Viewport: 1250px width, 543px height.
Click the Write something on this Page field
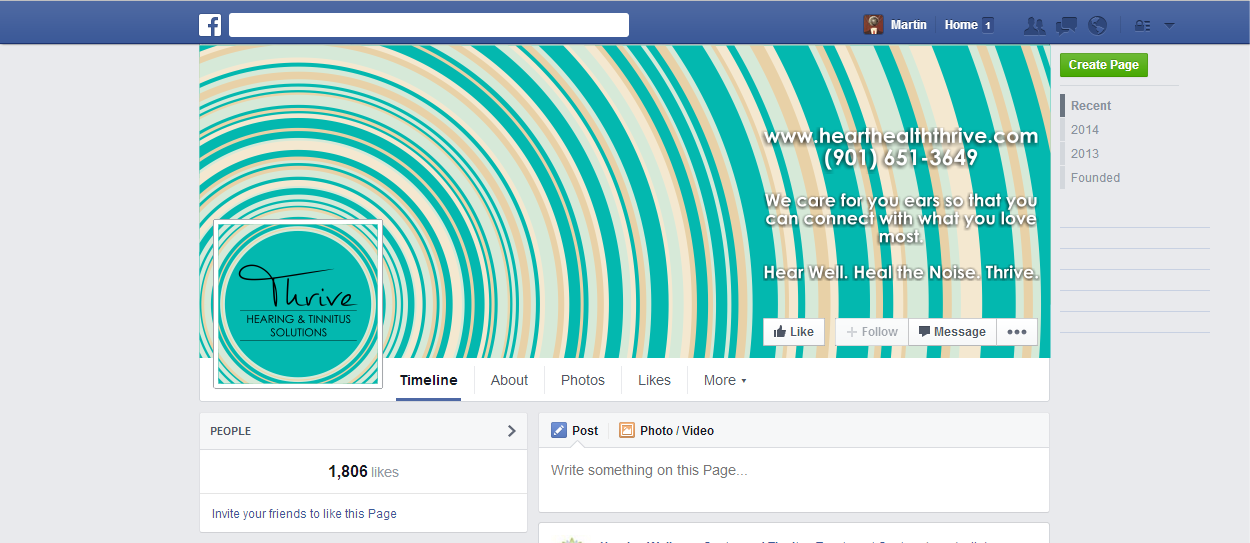pos(794,480)
